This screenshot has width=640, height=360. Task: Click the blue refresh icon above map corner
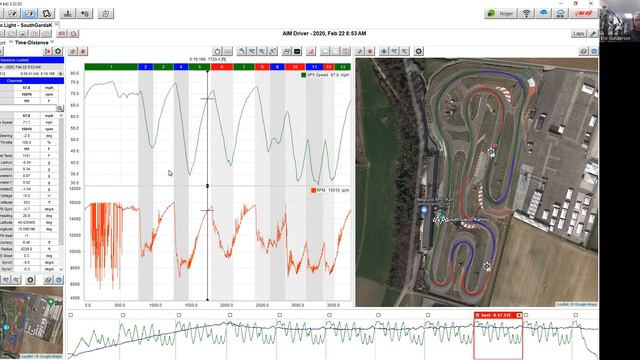594,51
